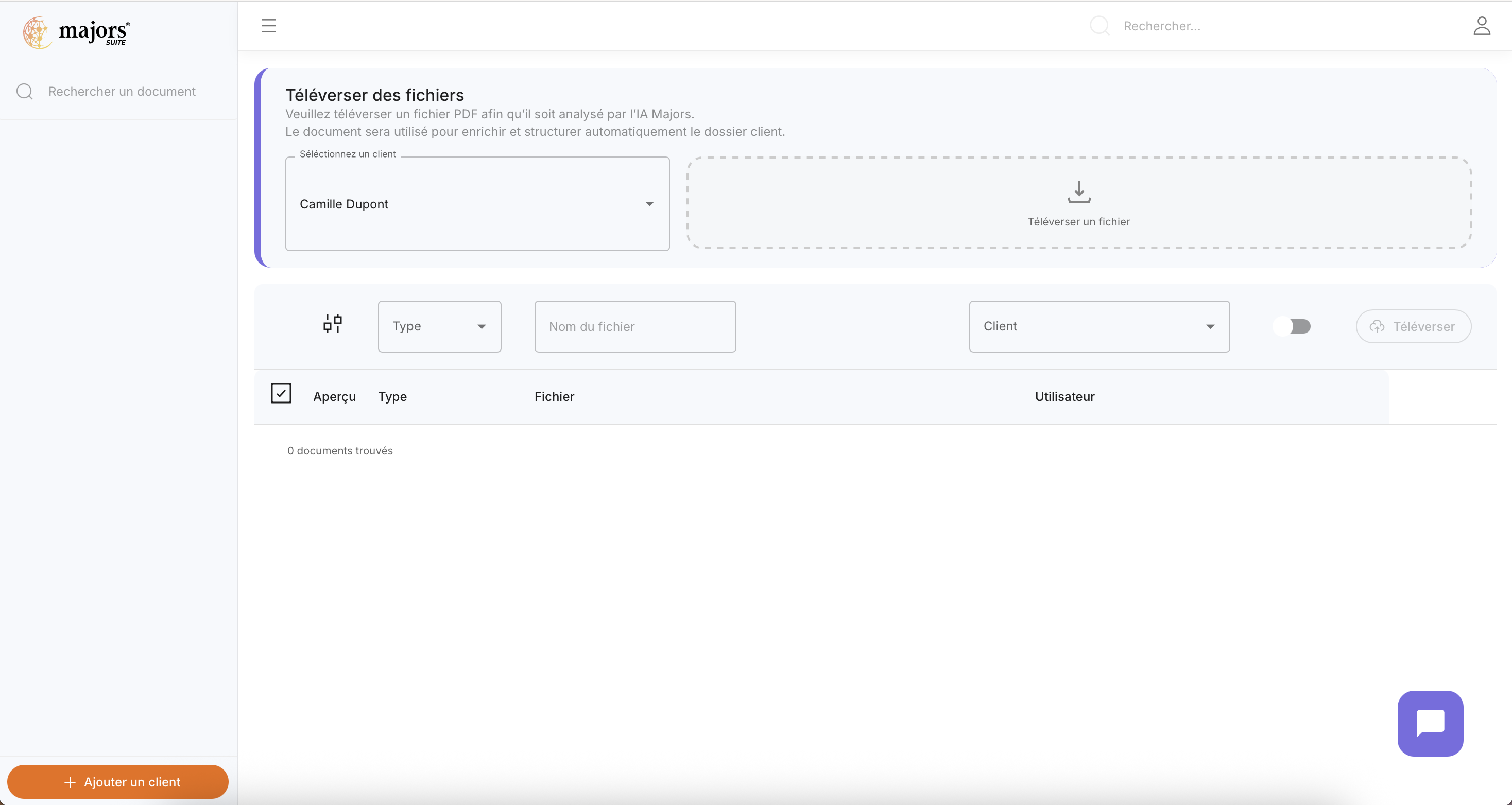Click the Majors Suite logo
Image resolution: width=1512 pixels, height=805 pixels.
(76, 32)
